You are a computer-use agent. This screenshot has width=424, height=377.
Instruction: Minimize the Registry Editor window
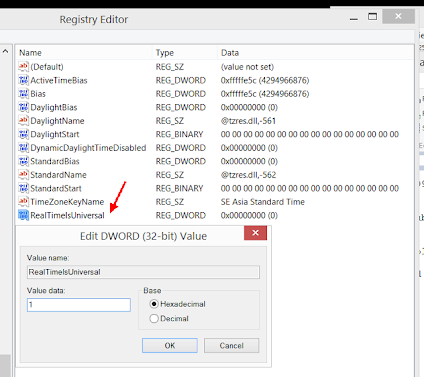354,18
